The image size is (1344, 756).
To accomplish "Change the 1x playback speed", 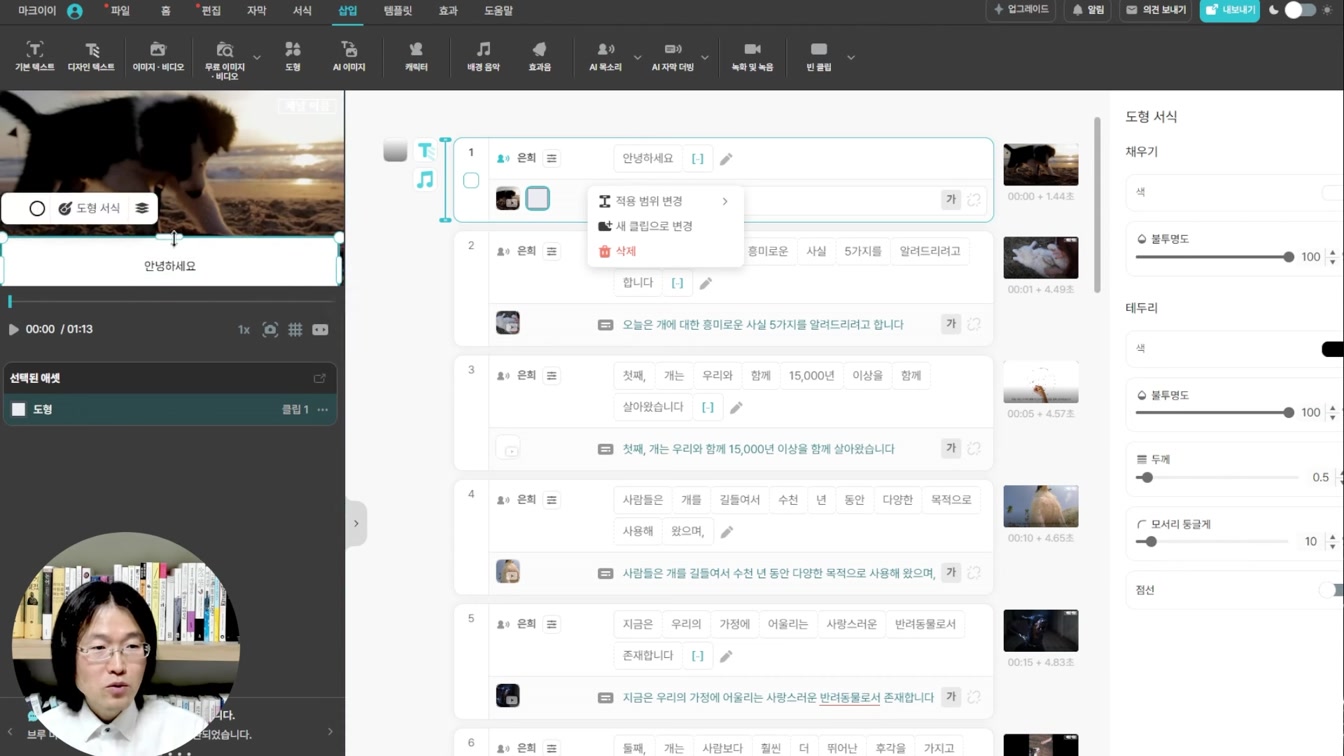I will 243,329.
